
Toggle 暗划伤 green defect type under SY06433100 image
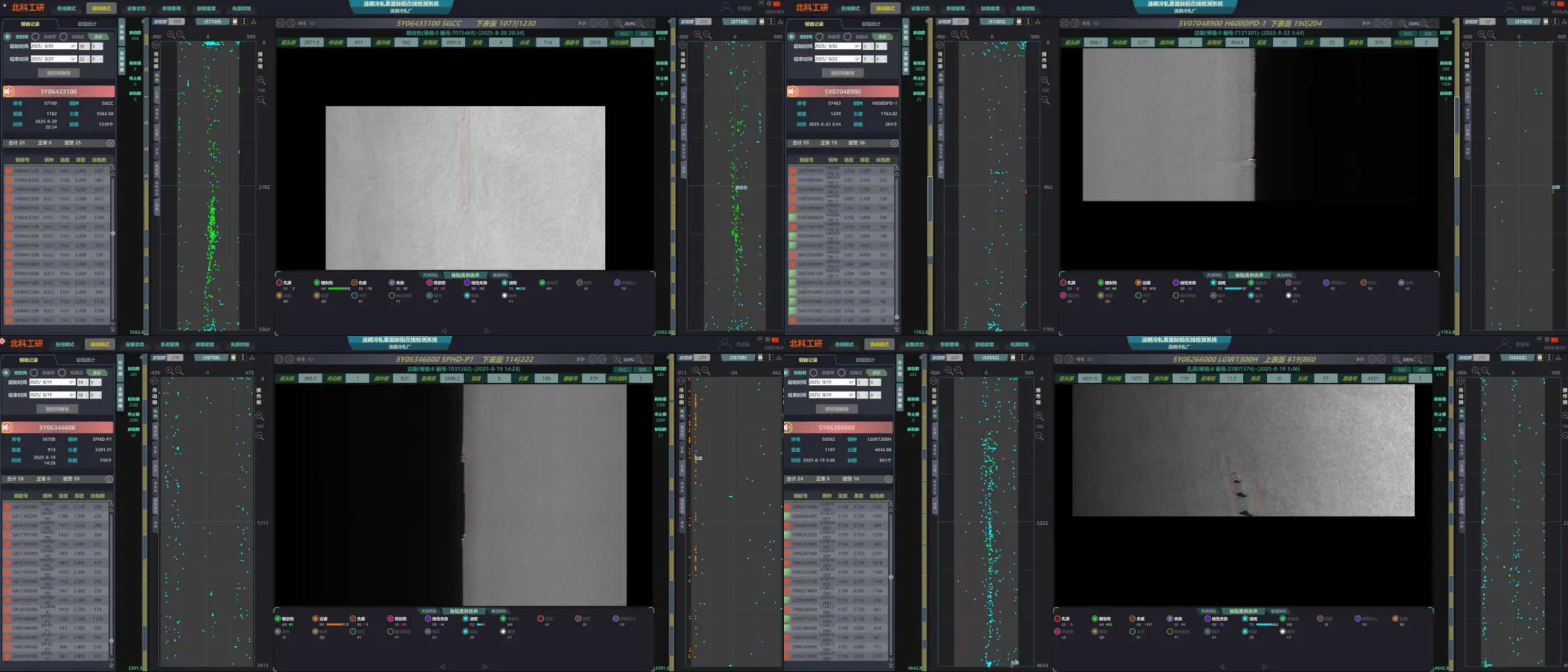point(316,282)
